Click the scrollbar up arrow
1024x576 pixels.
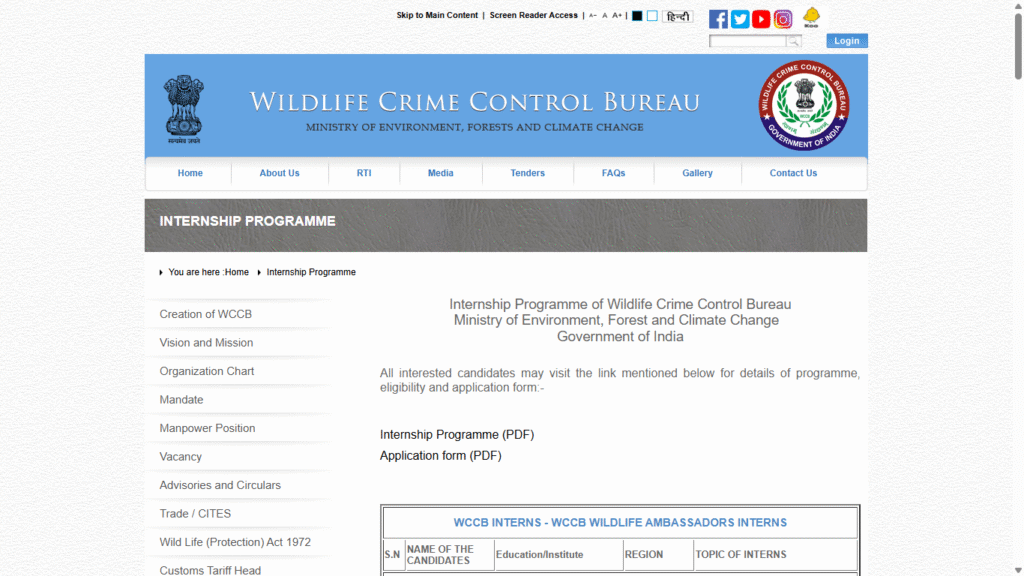click(1018, 5)
